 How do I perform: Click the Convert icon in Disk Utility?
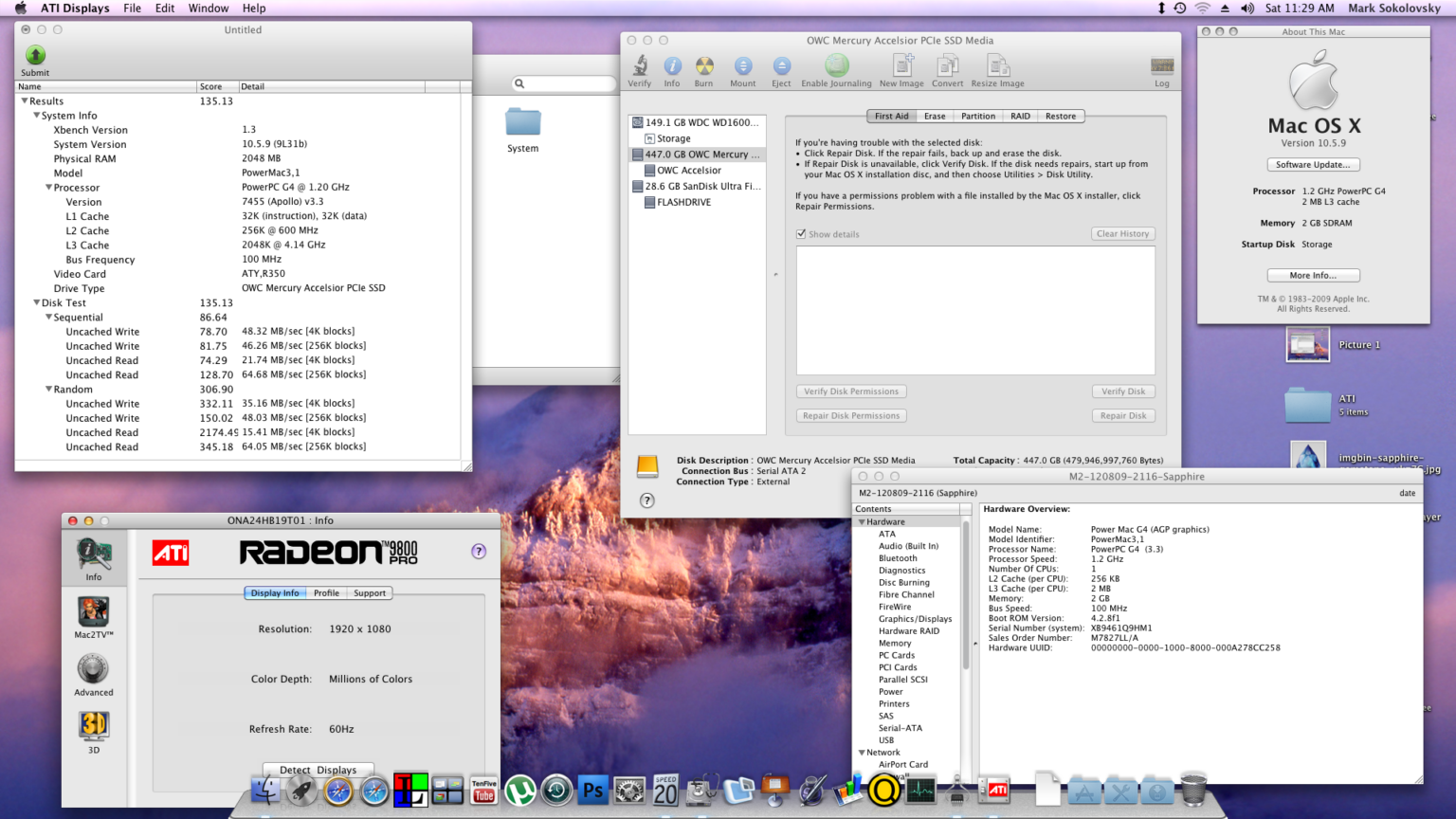(x=948, y=66)
